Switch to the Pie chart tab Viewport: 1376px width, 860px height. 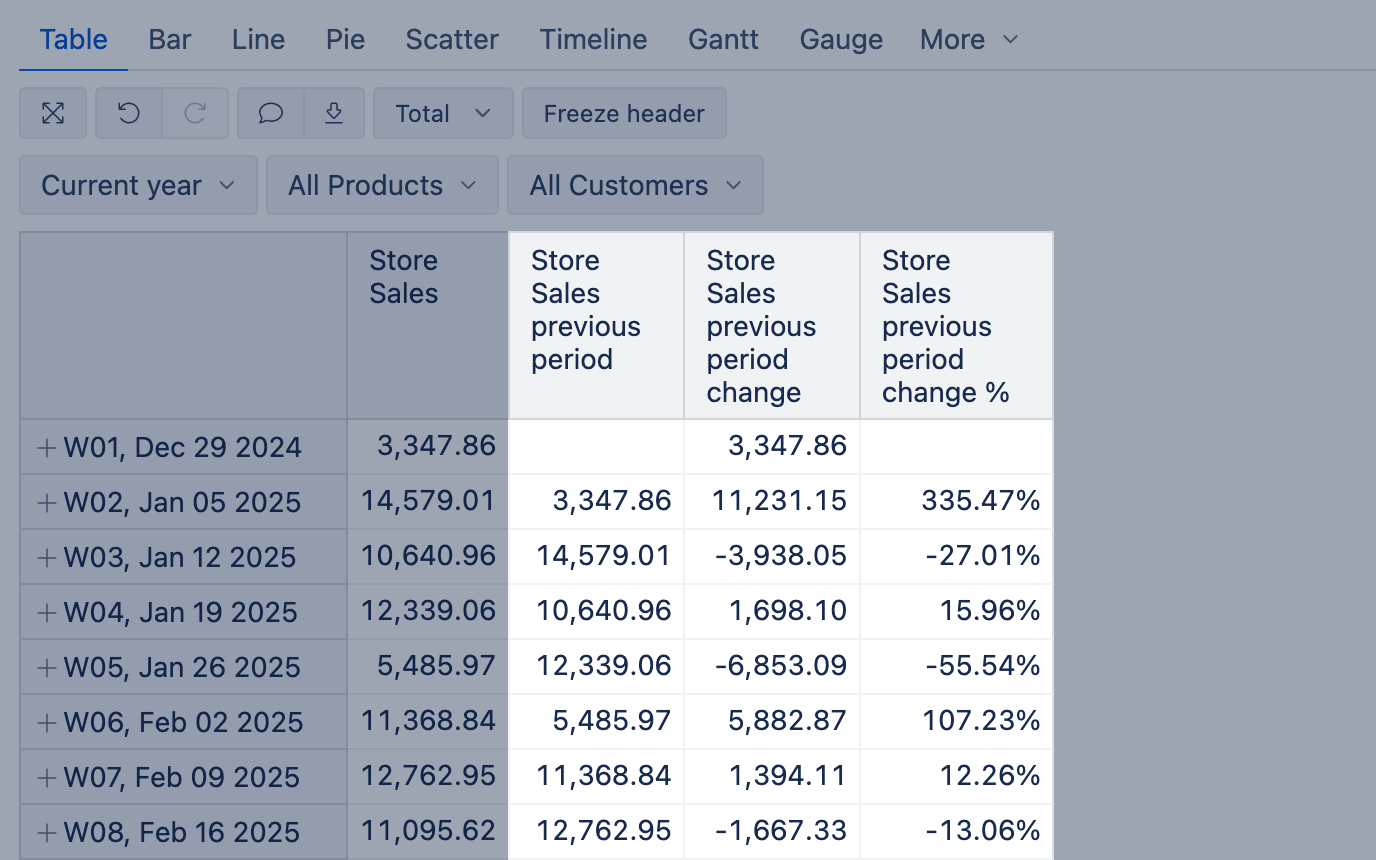[x=345, y=40]
